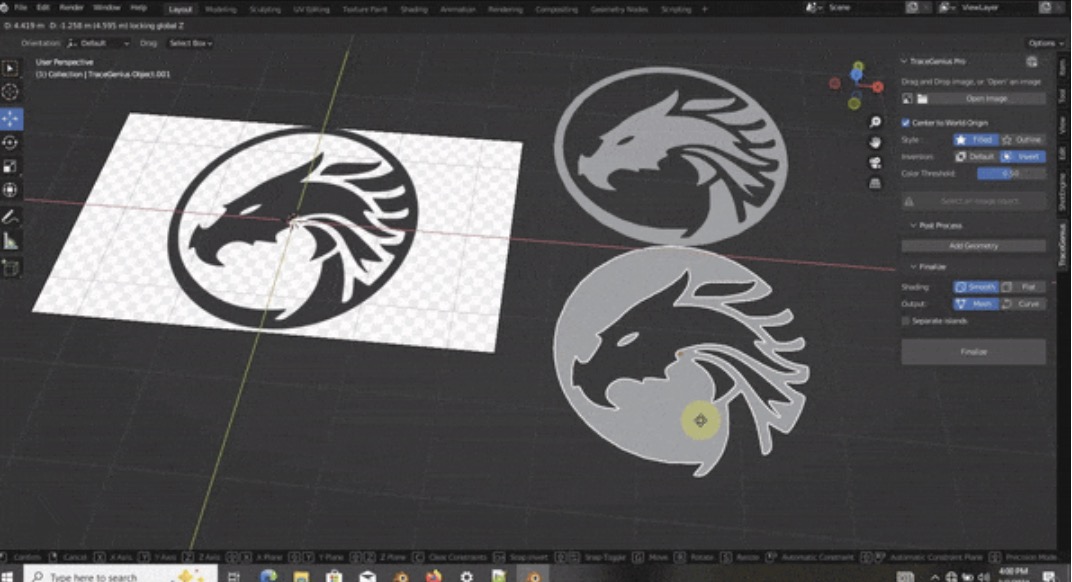Open Firefox from the taskbar
1072x582 pixels.
(433, 576)
